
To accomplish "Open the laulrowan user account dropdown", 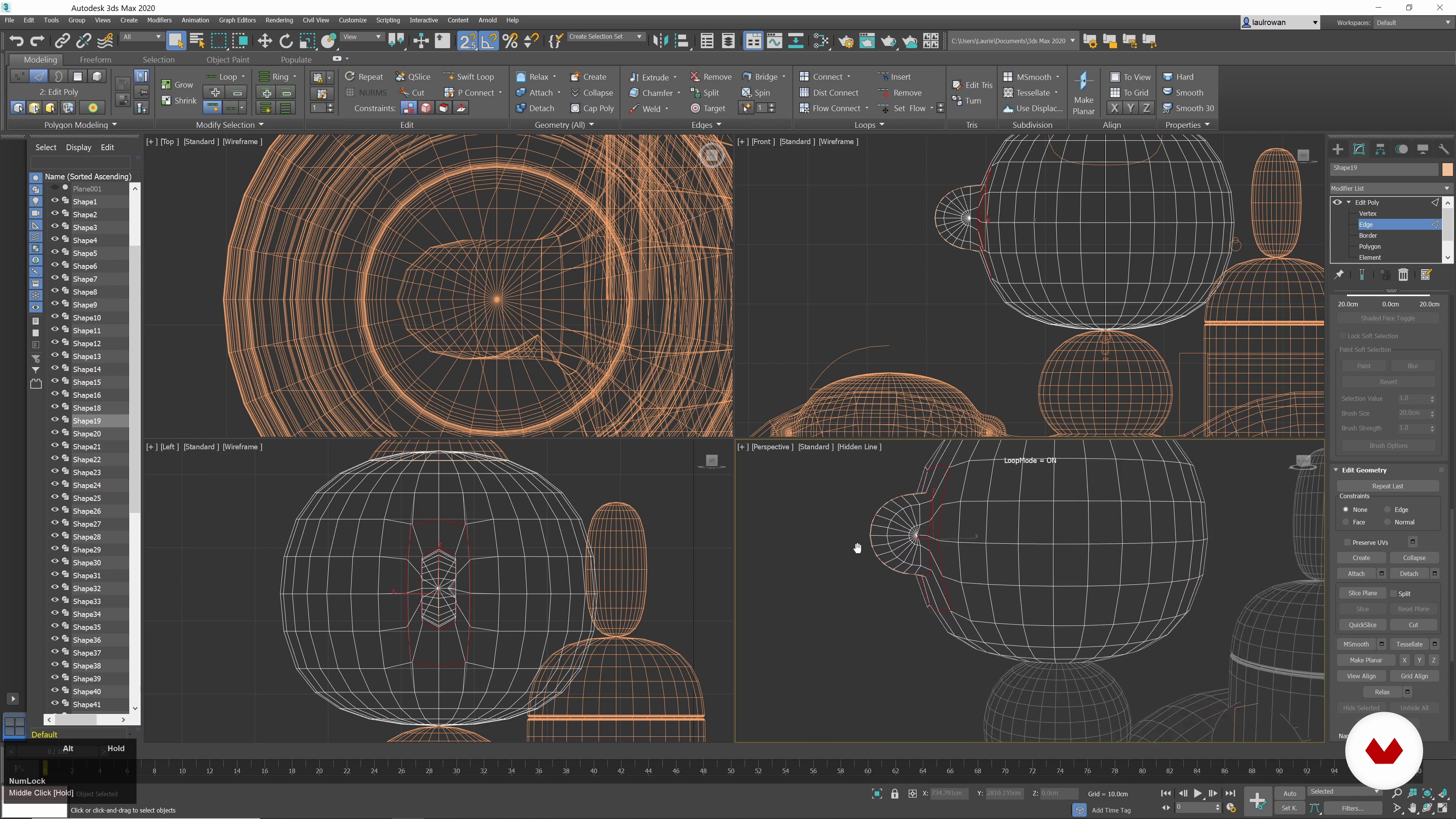I will pos(1280,23).
